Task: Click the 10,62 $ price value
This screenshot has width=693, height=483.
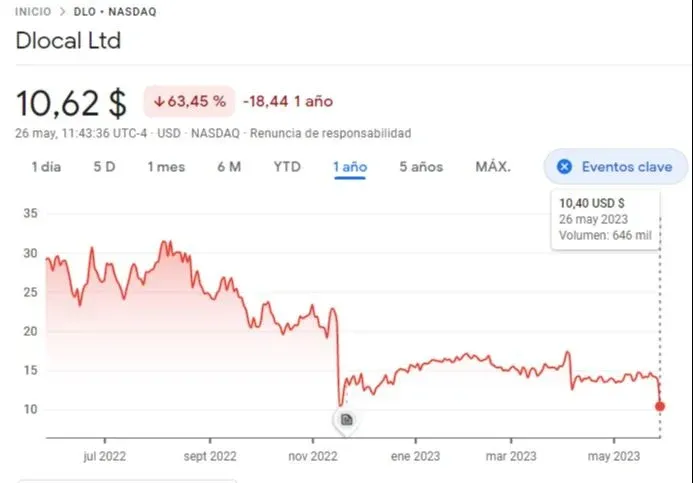Action: coord(72,102)
